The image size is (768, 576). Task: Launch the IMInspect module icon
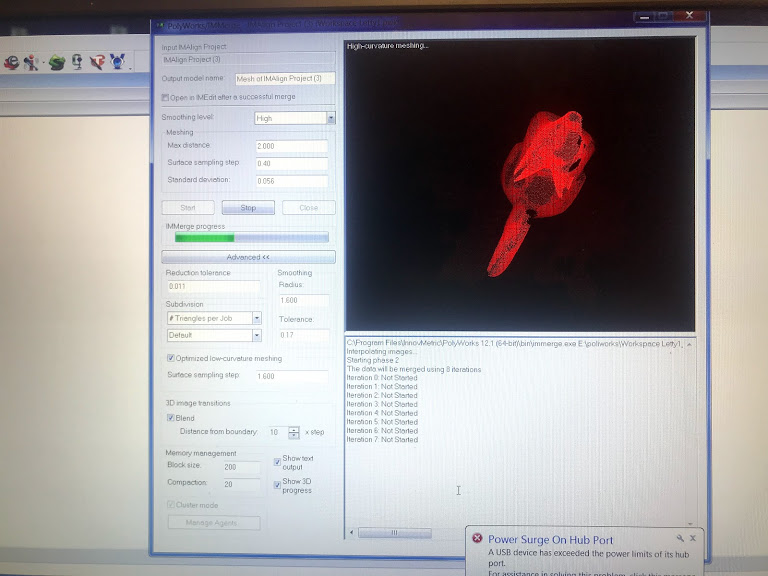click(x=31, y=62)
